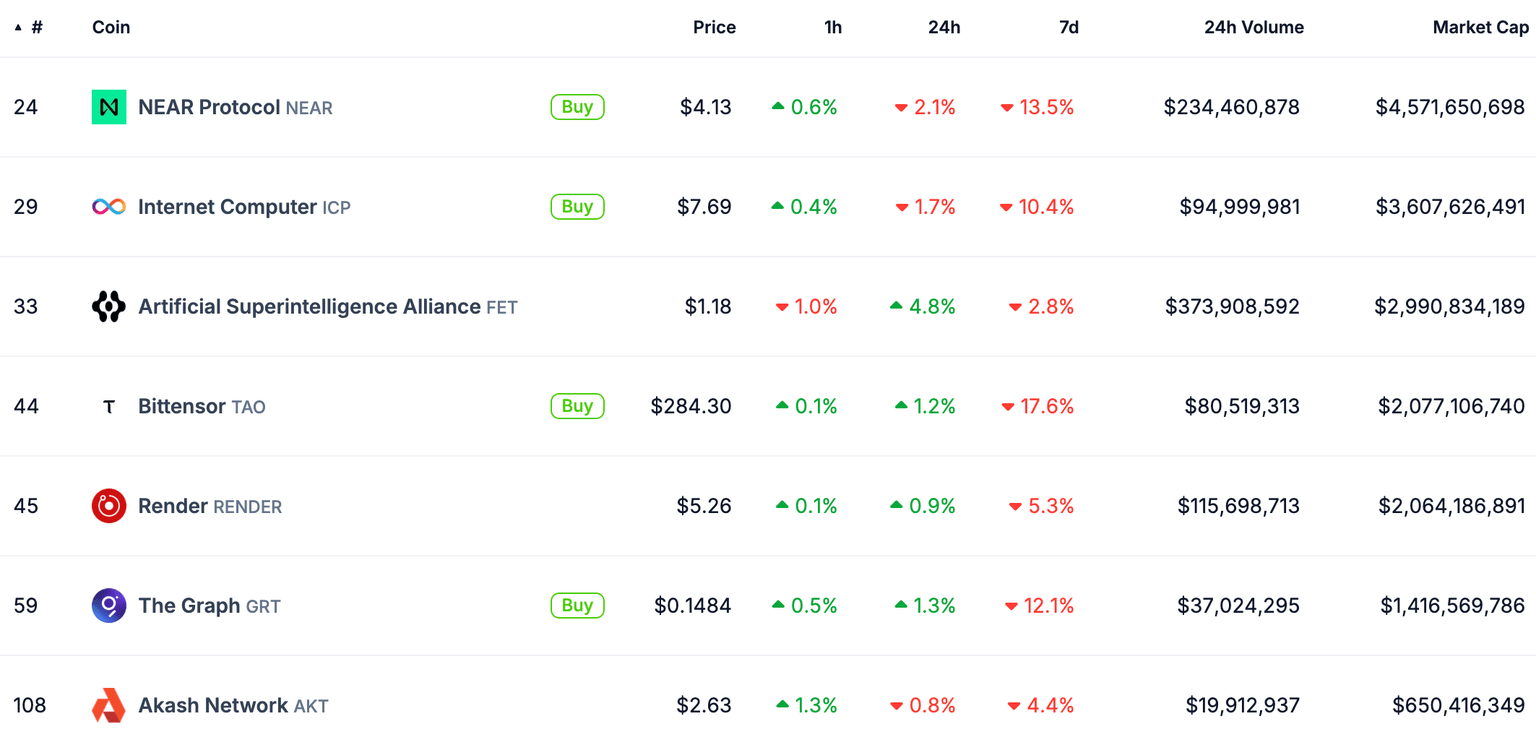
Task: Click the Artificial Superintelligence Alliance logo
Action: click(x=108, y=306)
